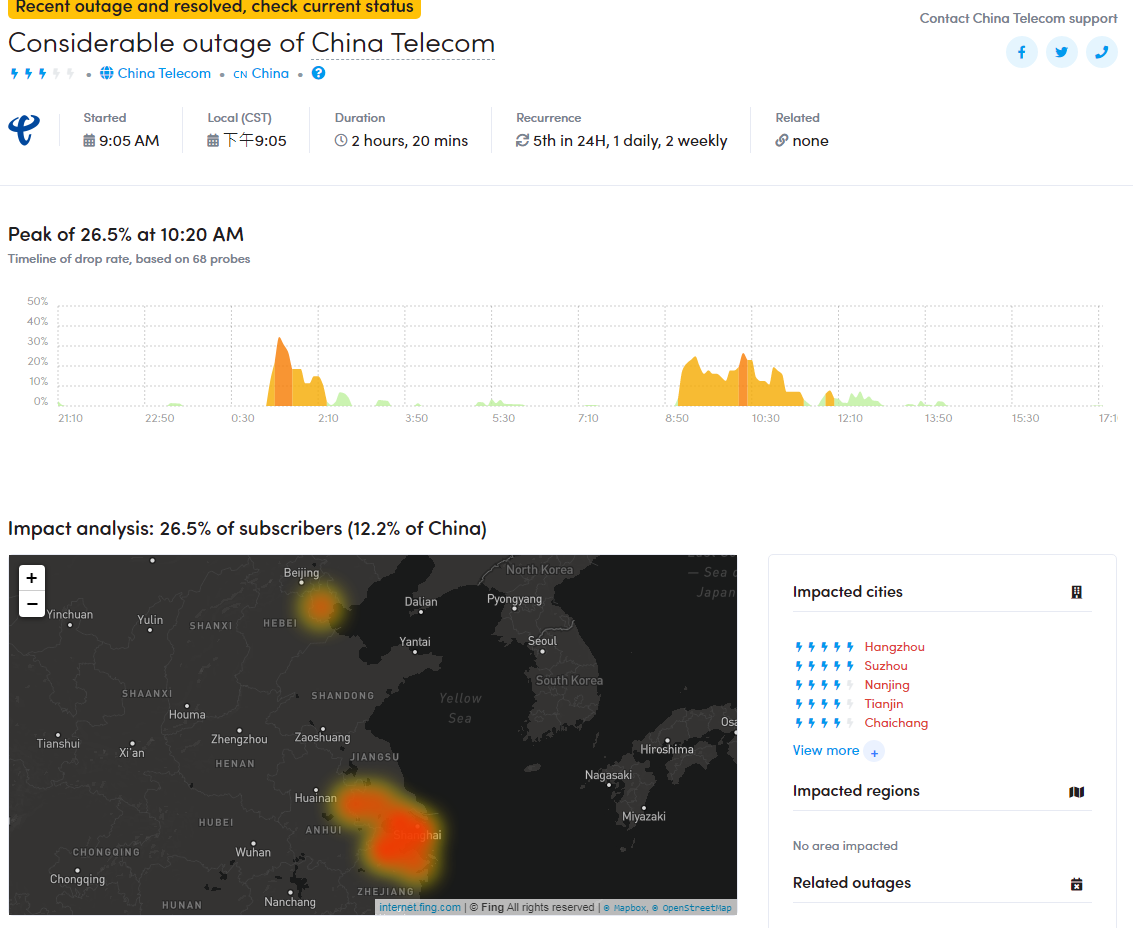
Task: Click the 5th in 24H recurrence value
Action: point(630,141)
